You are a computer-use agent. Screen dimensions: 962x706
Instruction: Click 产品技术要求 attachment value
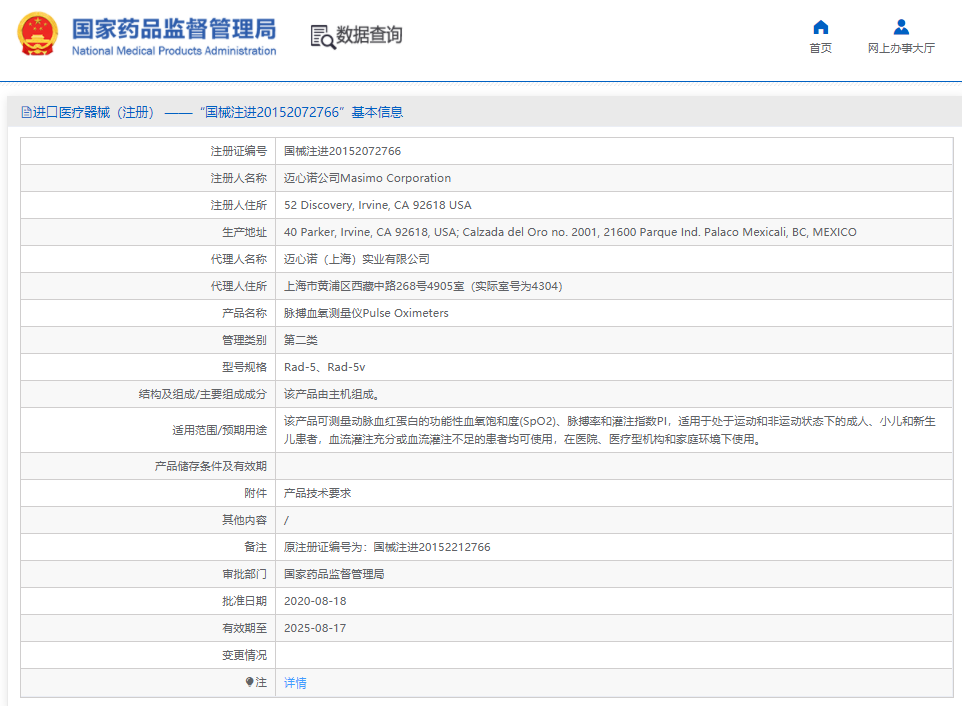317,493
